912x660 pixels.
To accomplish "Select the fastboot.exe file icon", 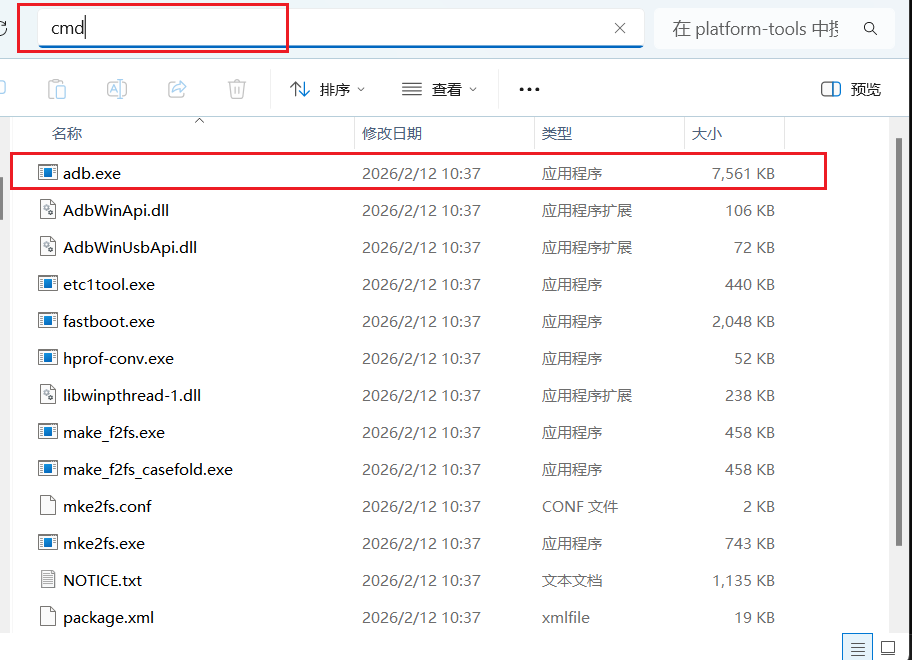I will [48, 320].
